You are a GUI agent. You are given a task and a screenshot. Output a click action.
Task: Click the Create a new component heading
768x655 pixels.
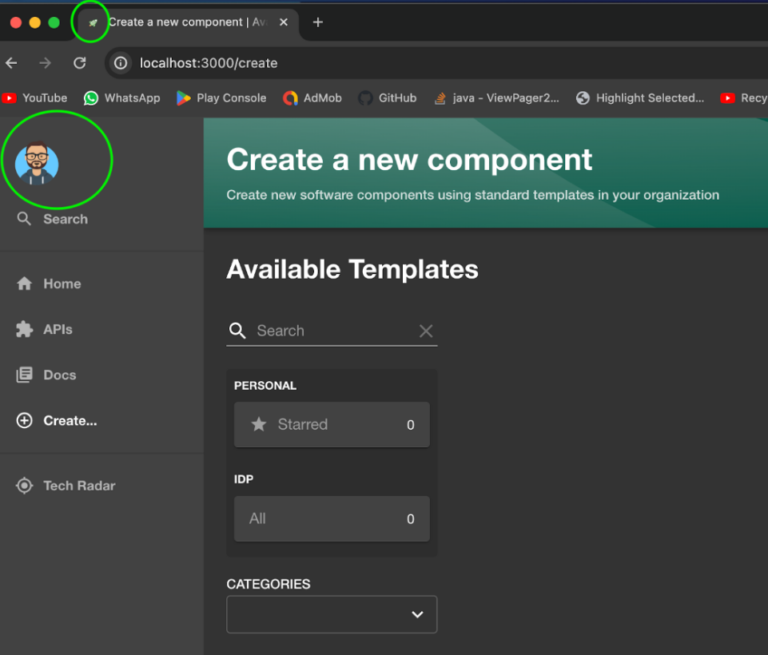coord(409,160)
